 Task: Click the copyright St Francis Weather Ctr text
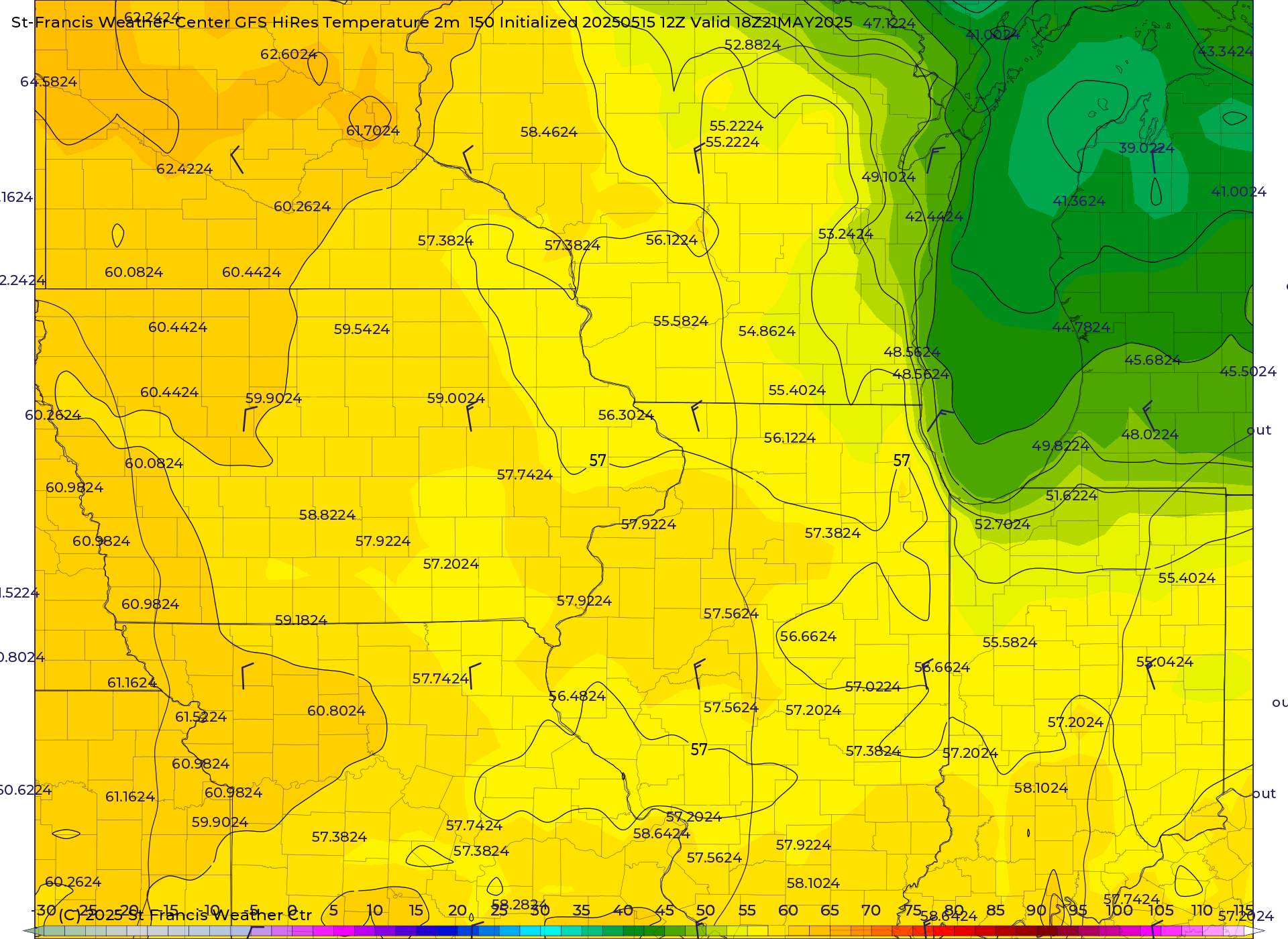tap(185, 915)
